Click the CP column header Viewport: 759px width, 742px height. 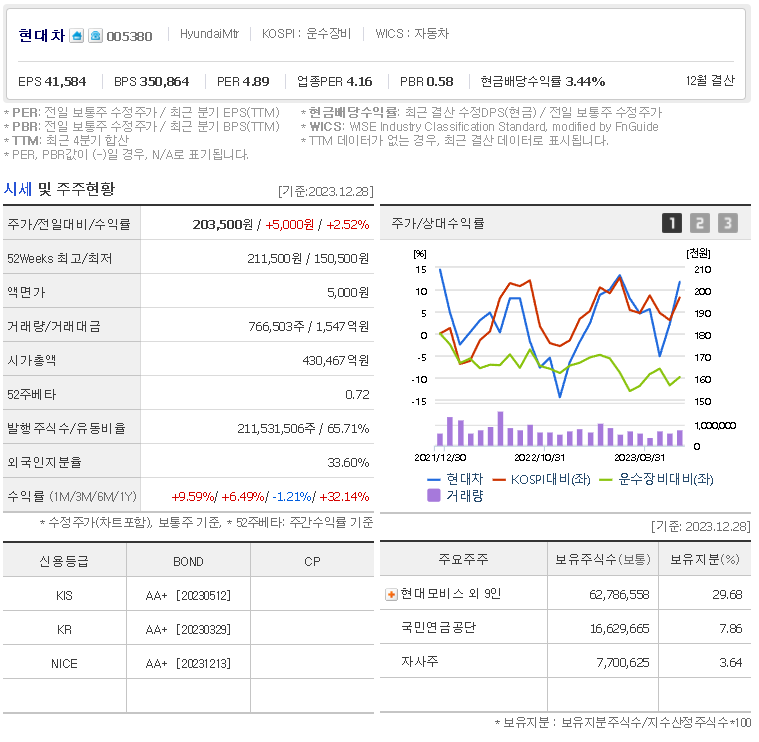312,561
